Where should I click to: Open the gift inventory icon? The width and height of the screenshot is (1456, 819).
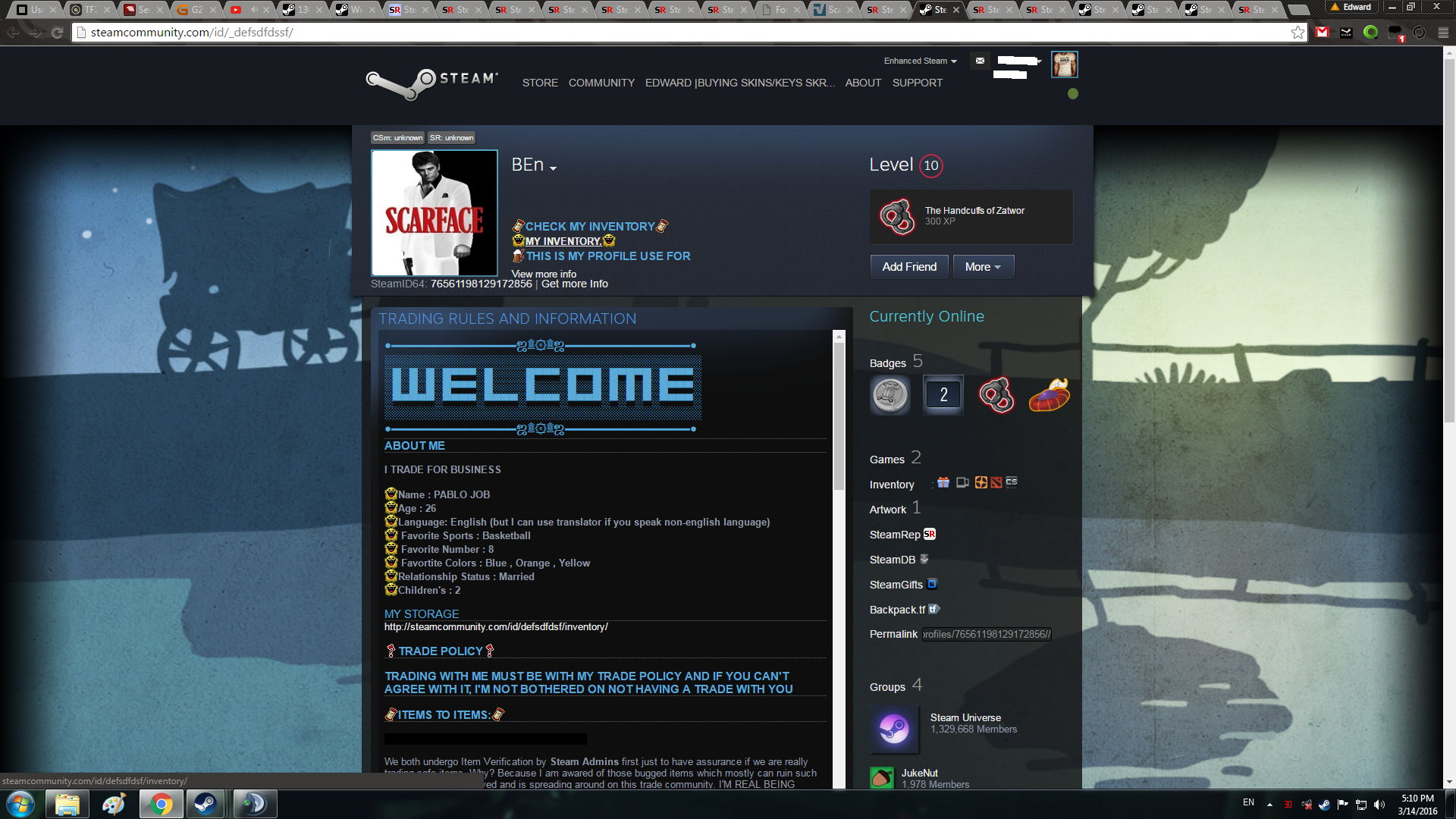[x=943, y=482]
